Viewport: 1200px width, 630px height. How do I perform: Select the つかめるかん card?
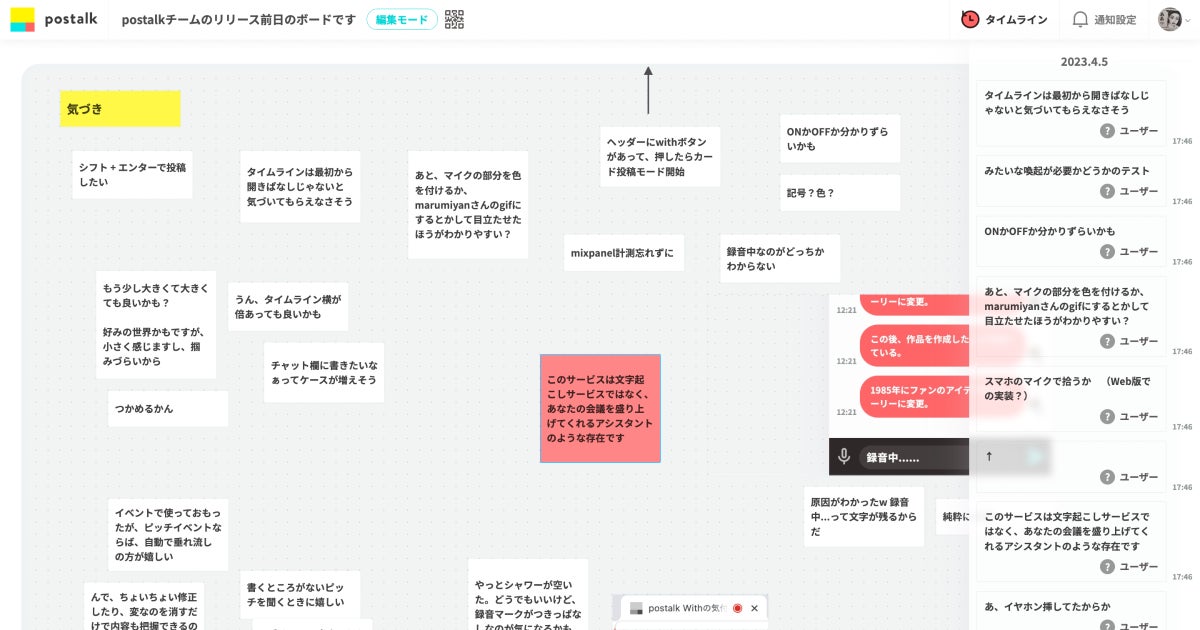(168, 408)
